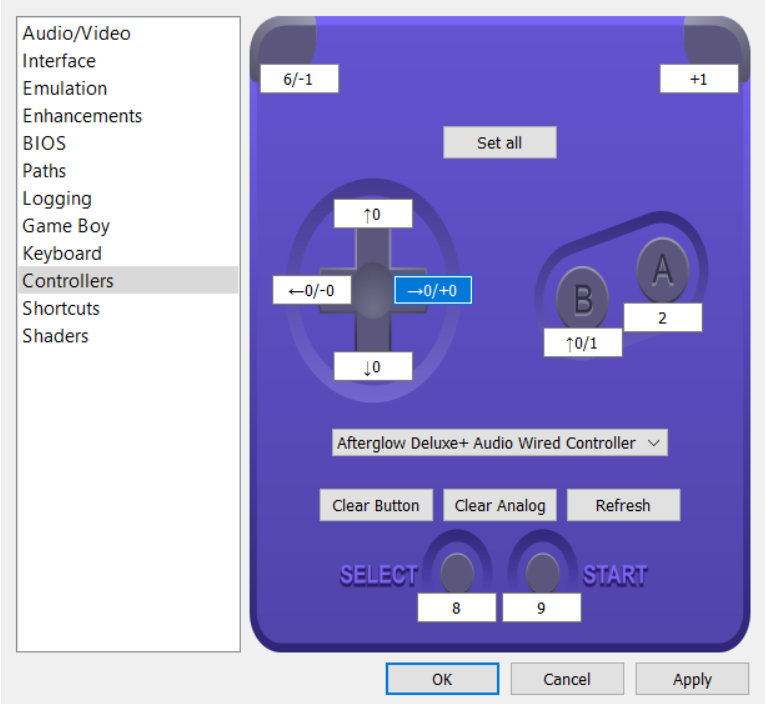Select the D-pad right mapping field
This screenshot has height=704, width=765.
(432, 290)
